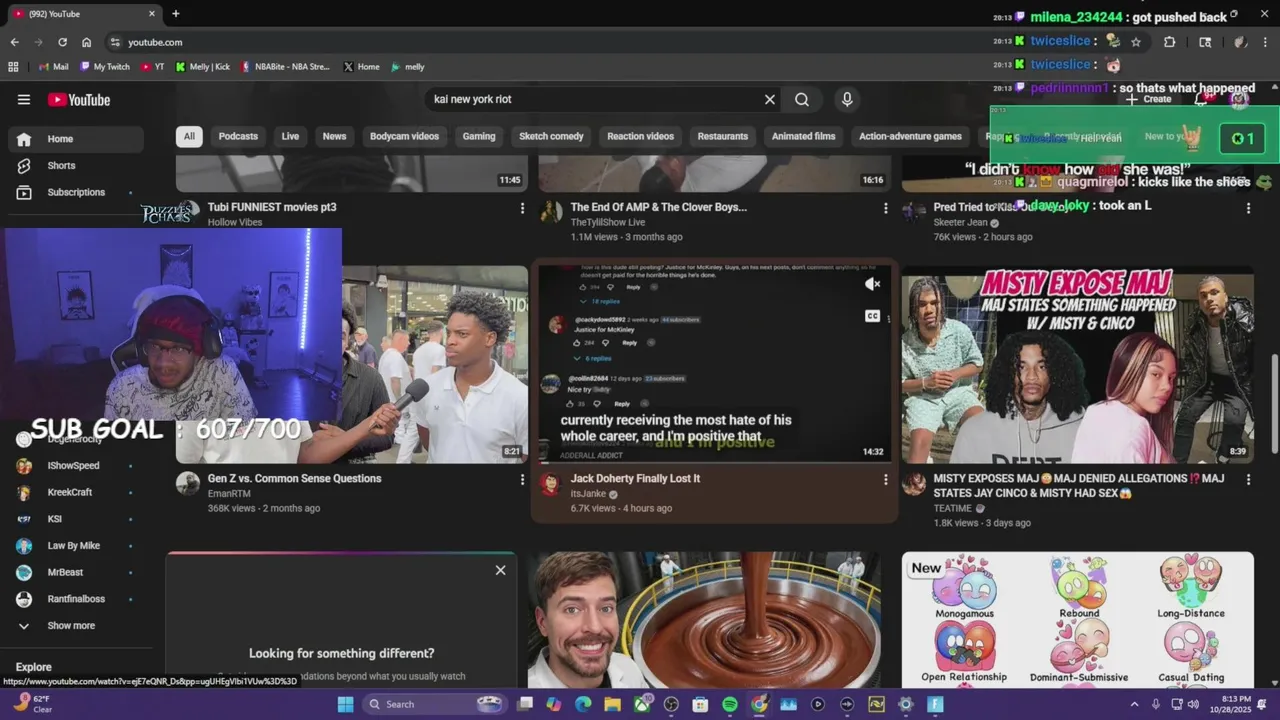Open the browser extensions puzzle icon

pos(1169,42)
